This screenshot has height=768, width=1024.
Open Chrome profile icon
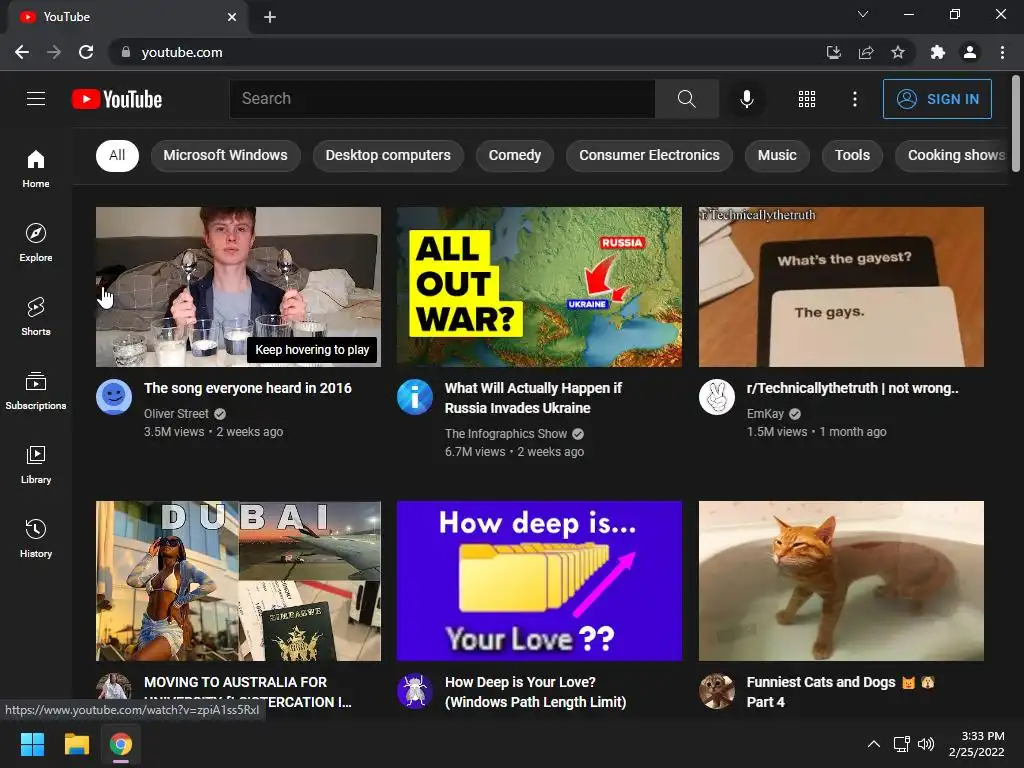pos(970,52)
